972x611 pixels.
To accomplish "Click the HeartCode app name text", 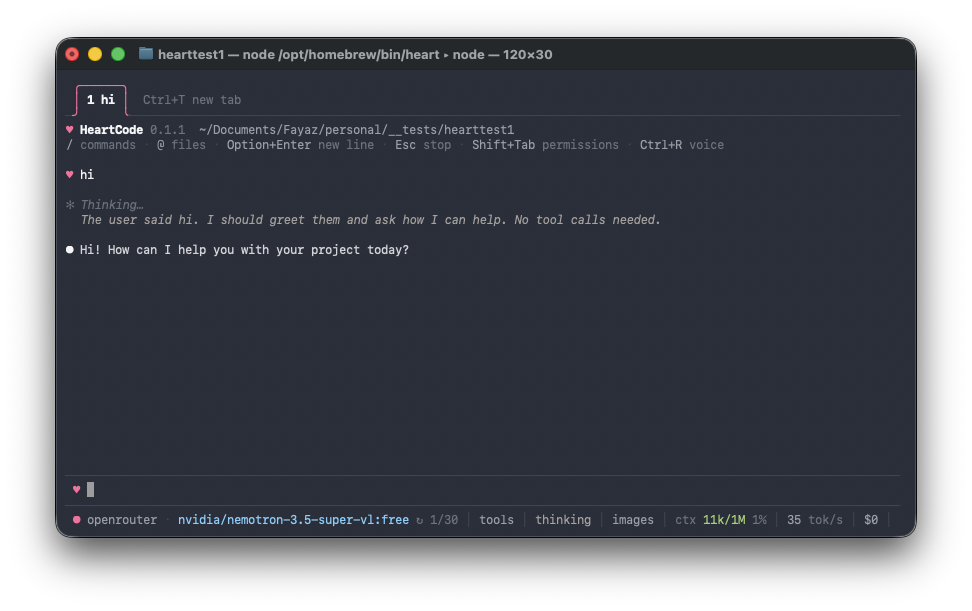I will [112, 130].
